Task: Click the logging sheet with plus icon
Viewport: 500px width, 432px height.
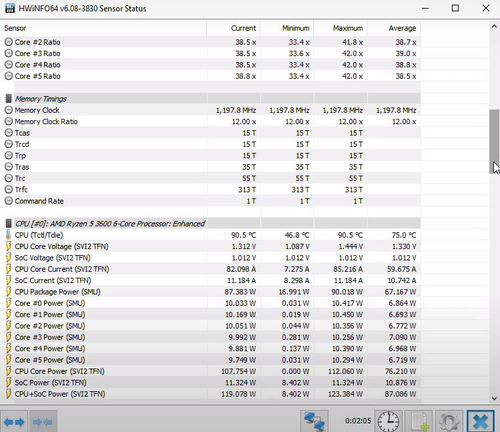Action: 419,421
